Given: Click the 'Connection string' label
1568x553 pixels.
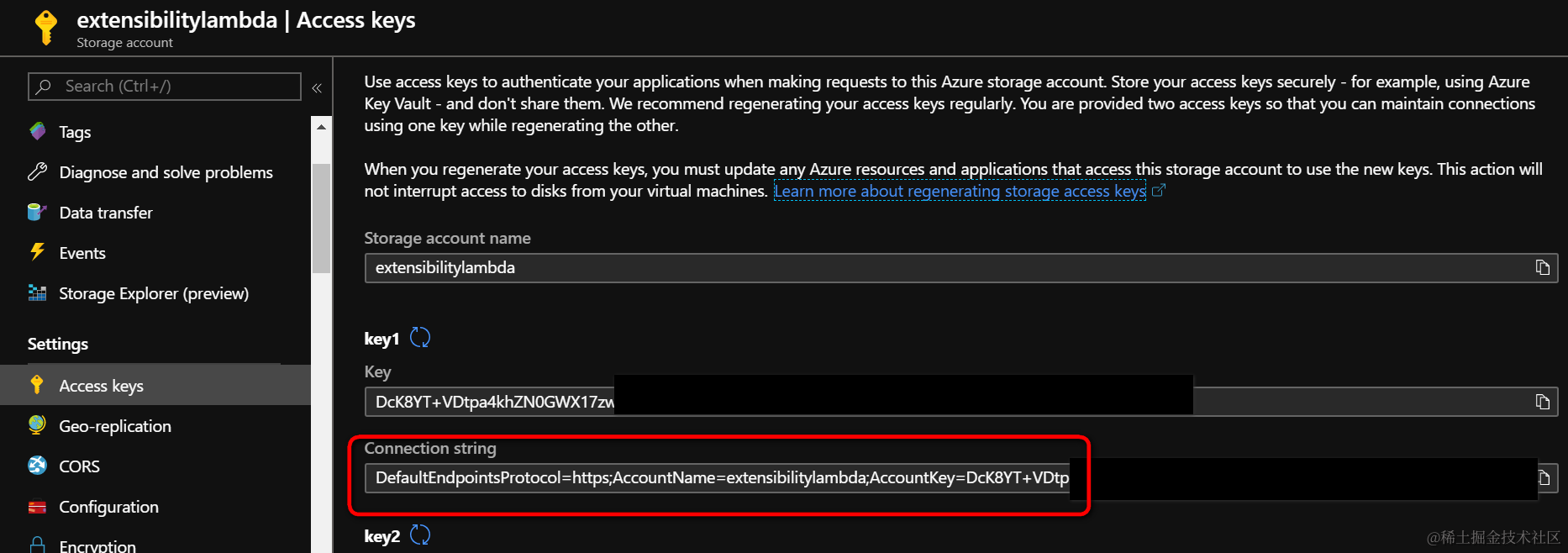Looking at the screenshot, I should [x=430, y=448].
